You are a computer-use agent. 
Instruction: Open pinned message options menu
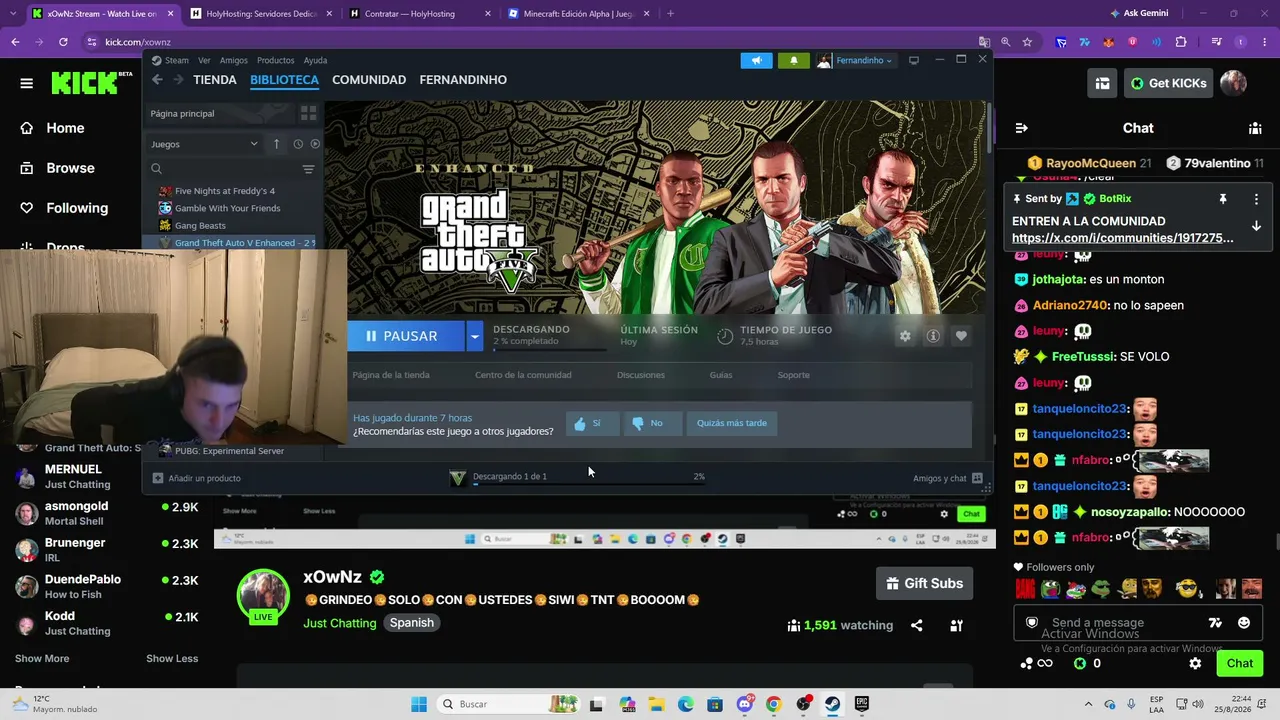click(x=1256, y=199)
